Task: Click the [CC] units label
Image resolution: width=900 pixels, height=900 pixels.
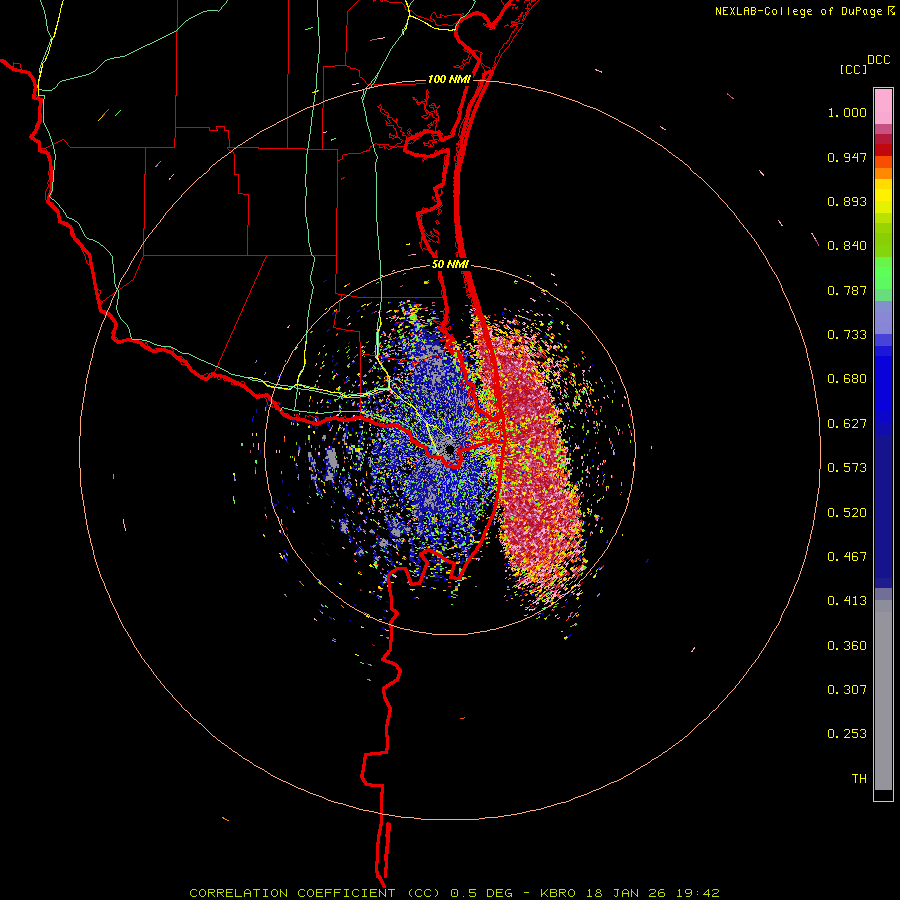Action: click(x=853, y=69)
